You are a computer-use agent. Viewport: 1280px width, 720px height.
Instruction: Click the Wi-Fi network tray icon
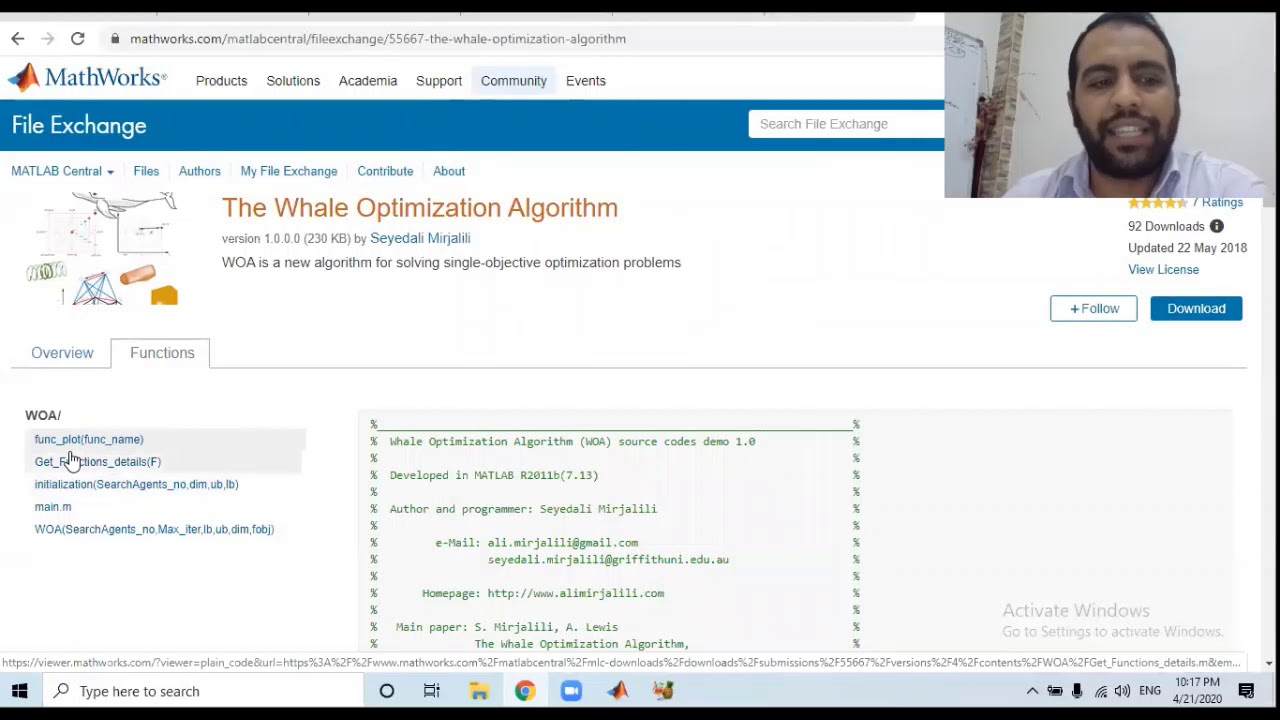pyautogui.click(x=1100, y=691)
